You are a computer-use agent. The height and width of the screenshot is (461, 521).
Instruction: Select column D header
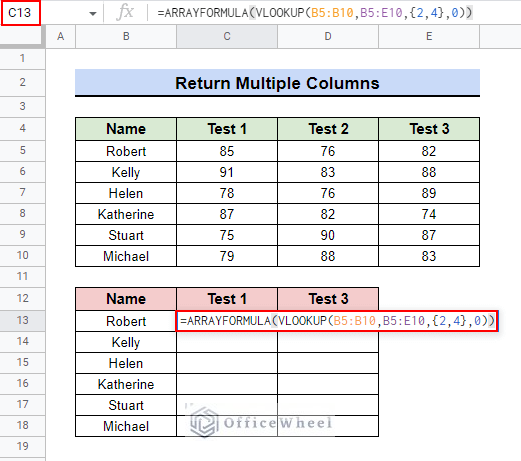pyautogui.click(x=328, y=36)
